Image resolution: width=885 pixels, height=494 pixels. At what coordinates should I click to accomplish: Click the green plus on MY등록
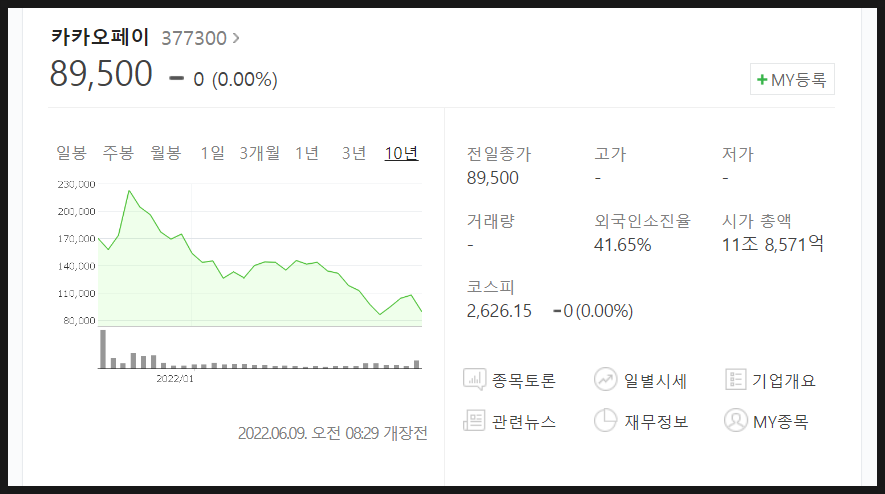coord(762,80)
